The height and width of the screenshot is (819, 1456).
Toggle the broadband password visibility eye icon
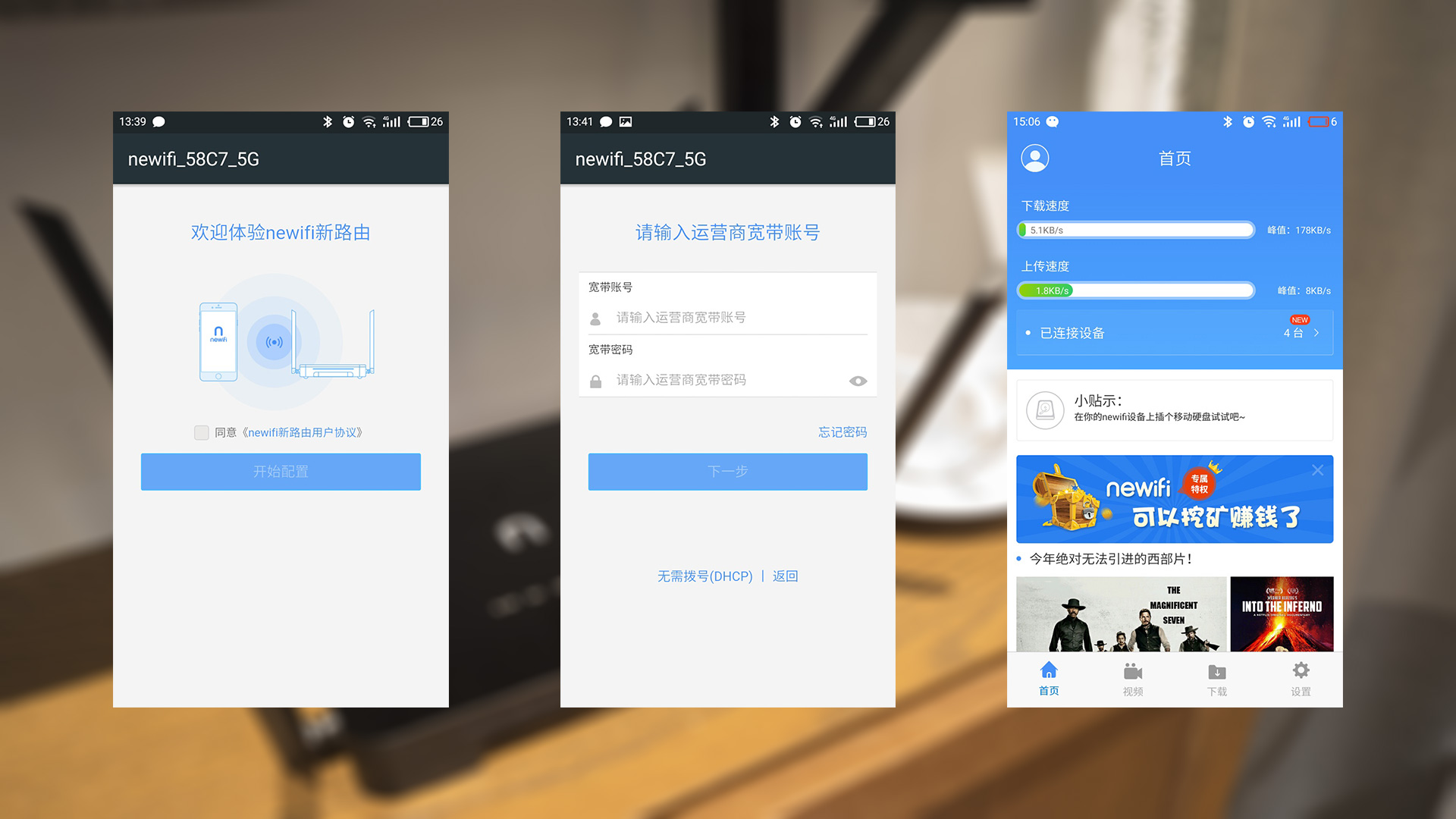coord(858,381)
